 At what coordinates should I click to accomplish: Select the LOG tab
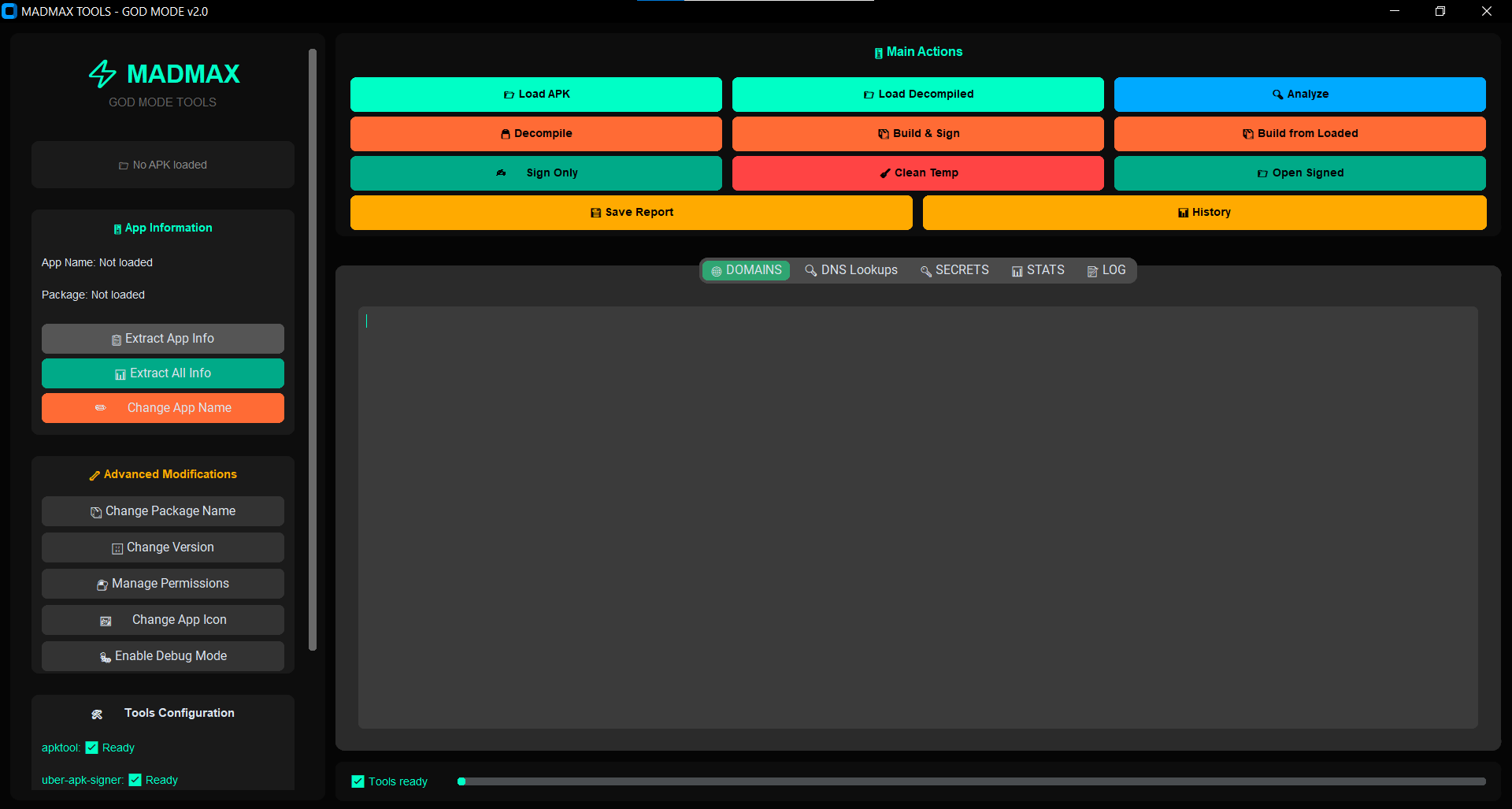1106,270
